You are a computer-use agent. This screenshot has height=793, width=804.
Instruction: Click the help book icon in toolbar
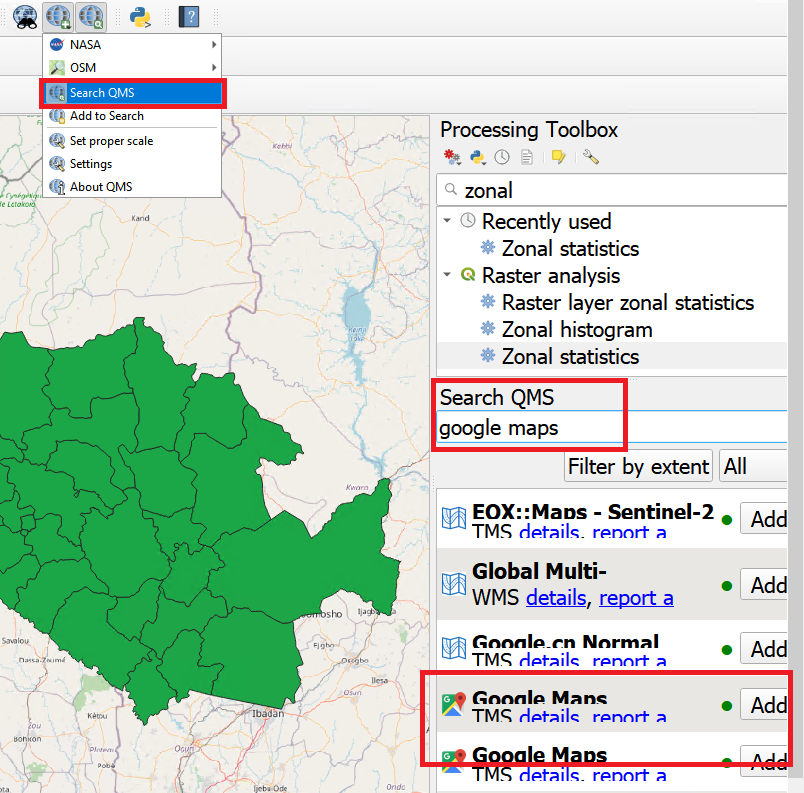point(189,17)
